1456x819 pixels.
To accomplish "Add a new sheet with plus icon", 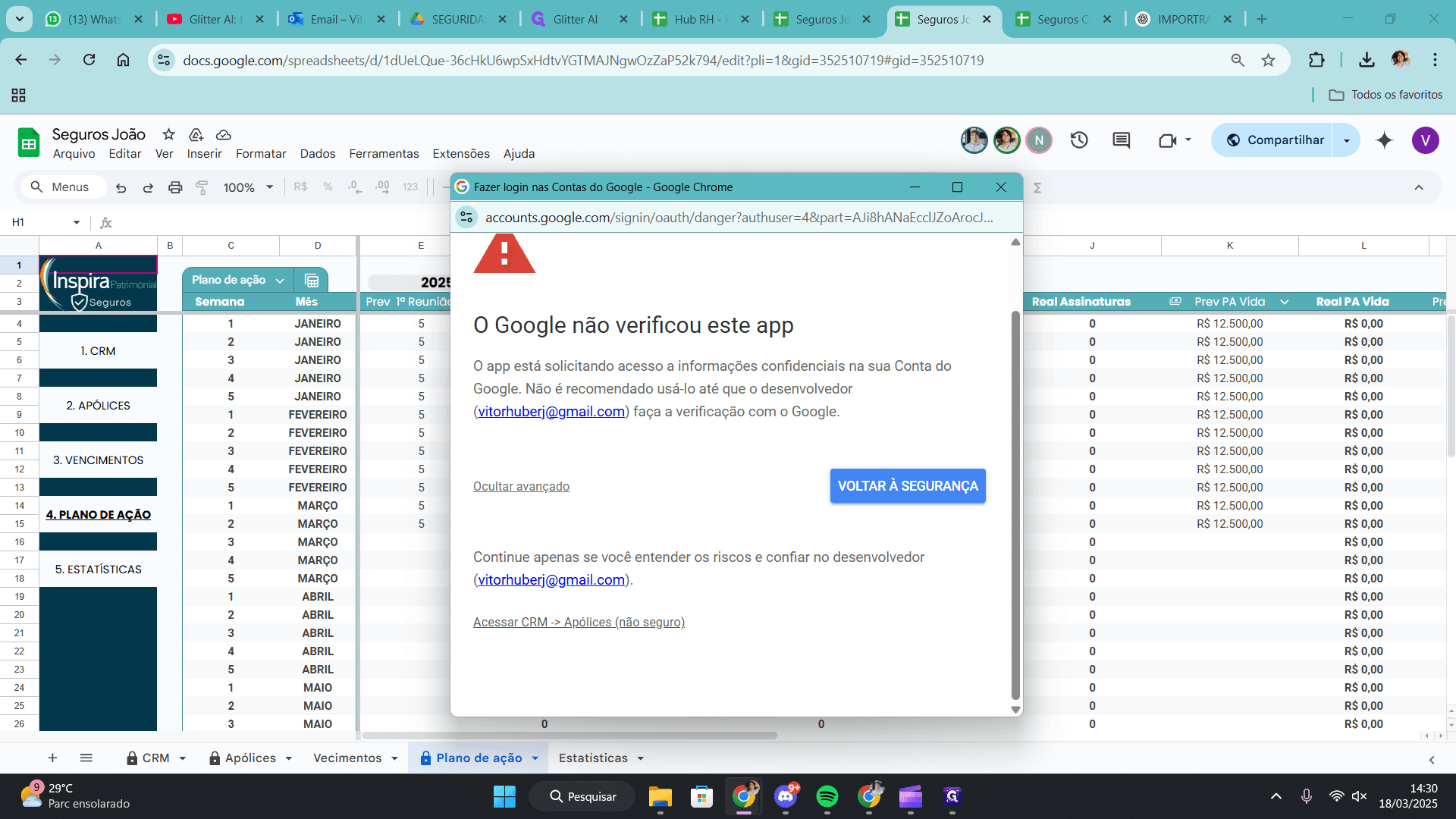I will point(52,758).
